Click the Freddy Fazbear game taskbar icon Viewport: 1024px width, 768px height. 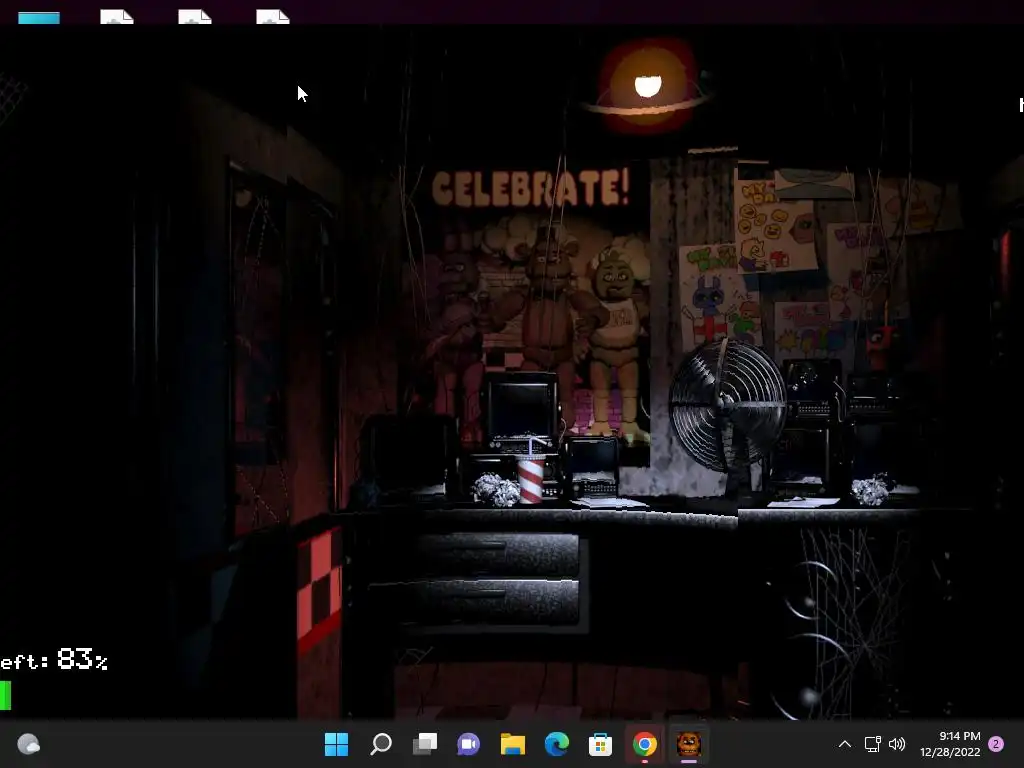(688, 744)
